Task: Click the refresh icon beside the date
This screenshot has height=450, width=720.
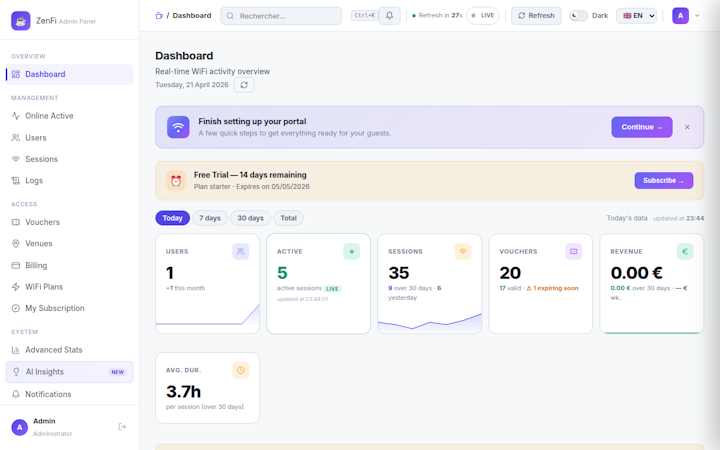Action: (x=244, y=85)
